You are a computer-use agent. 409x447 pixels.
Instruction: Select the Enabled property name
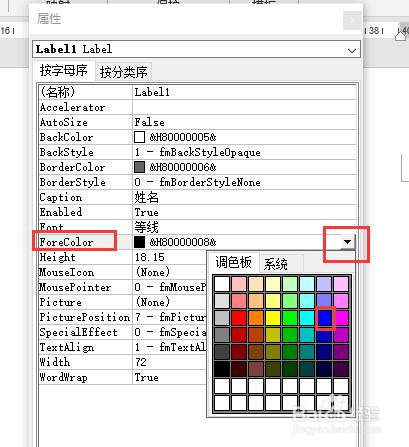61,212
